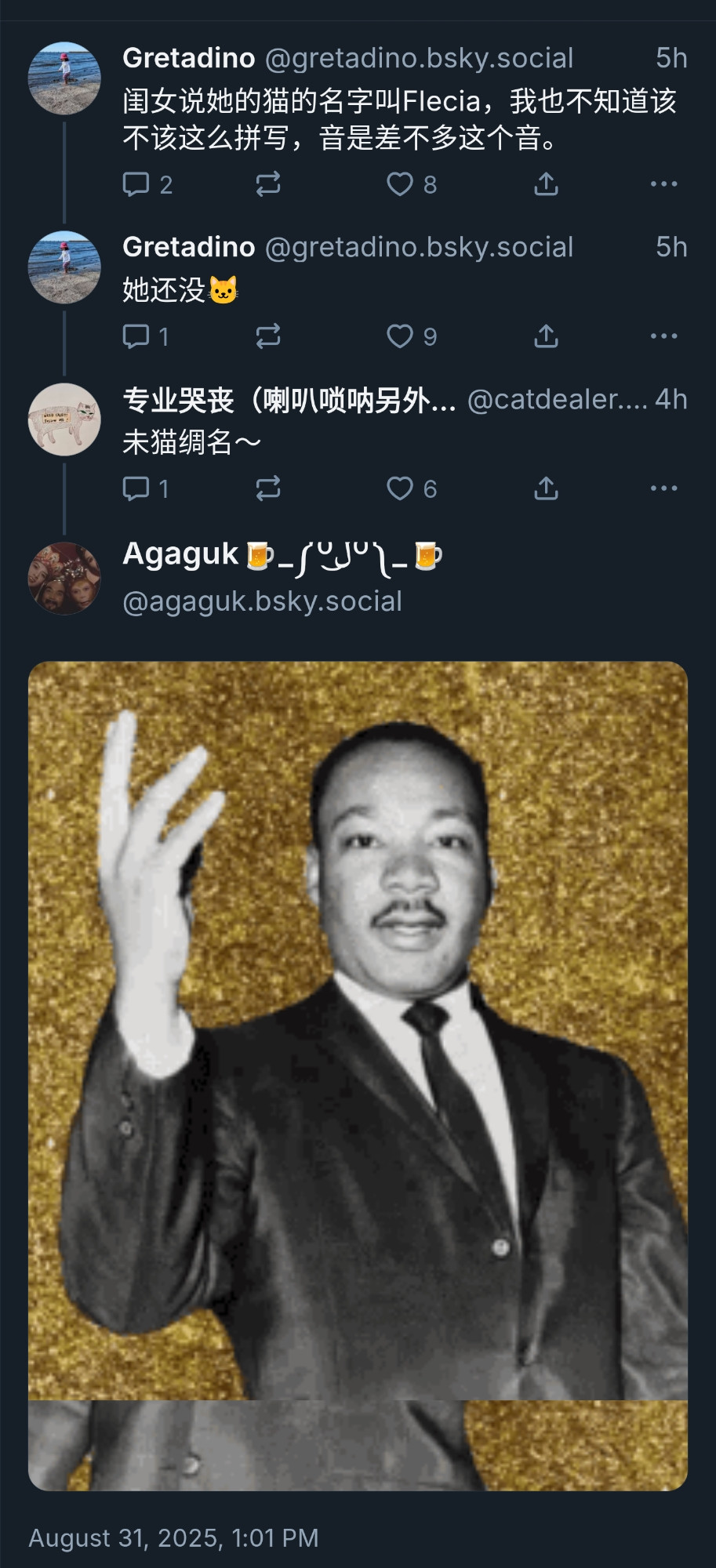Like the post with 9 likes
This screenshot has width=716, height=1568.
coord(412,336)
